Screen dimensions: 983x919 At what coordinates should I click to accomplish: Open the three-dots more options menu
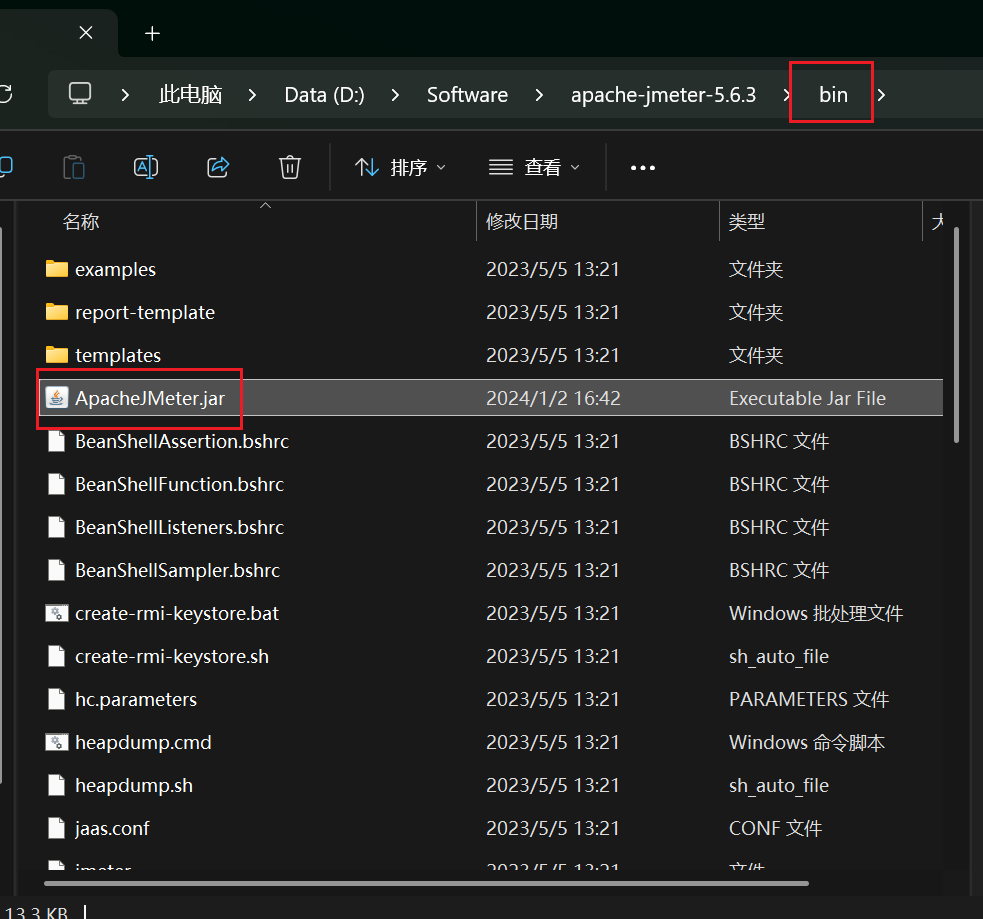click(643, 168)
